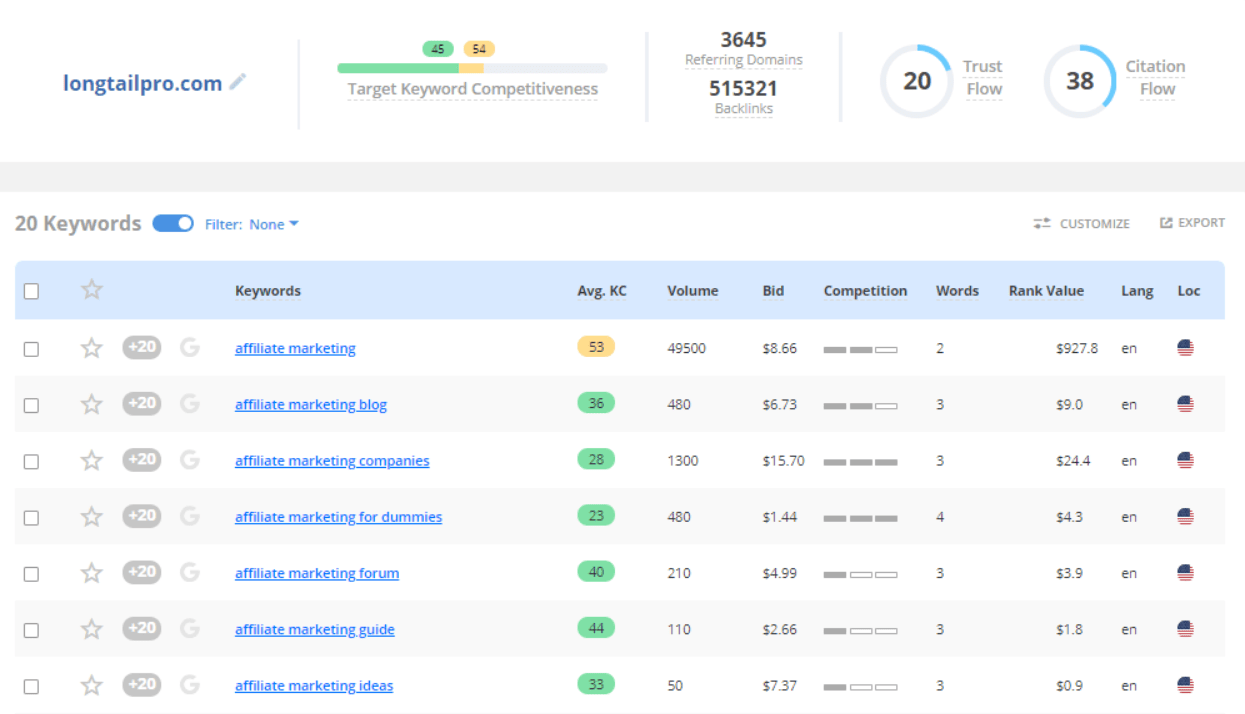Click the Google icon for affiliate marketing ideas

click(190, 685)
